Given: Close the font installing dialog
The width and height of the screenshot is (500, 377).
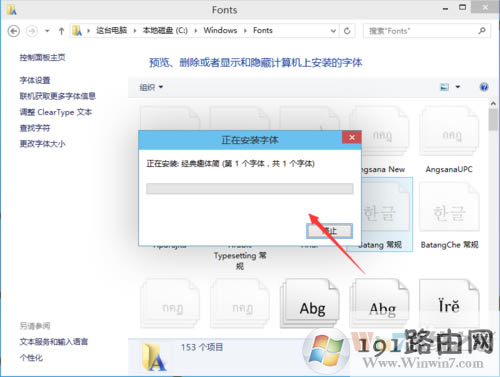Looking at the screenshot, I should pyautogui.click(x=352, y=137).
